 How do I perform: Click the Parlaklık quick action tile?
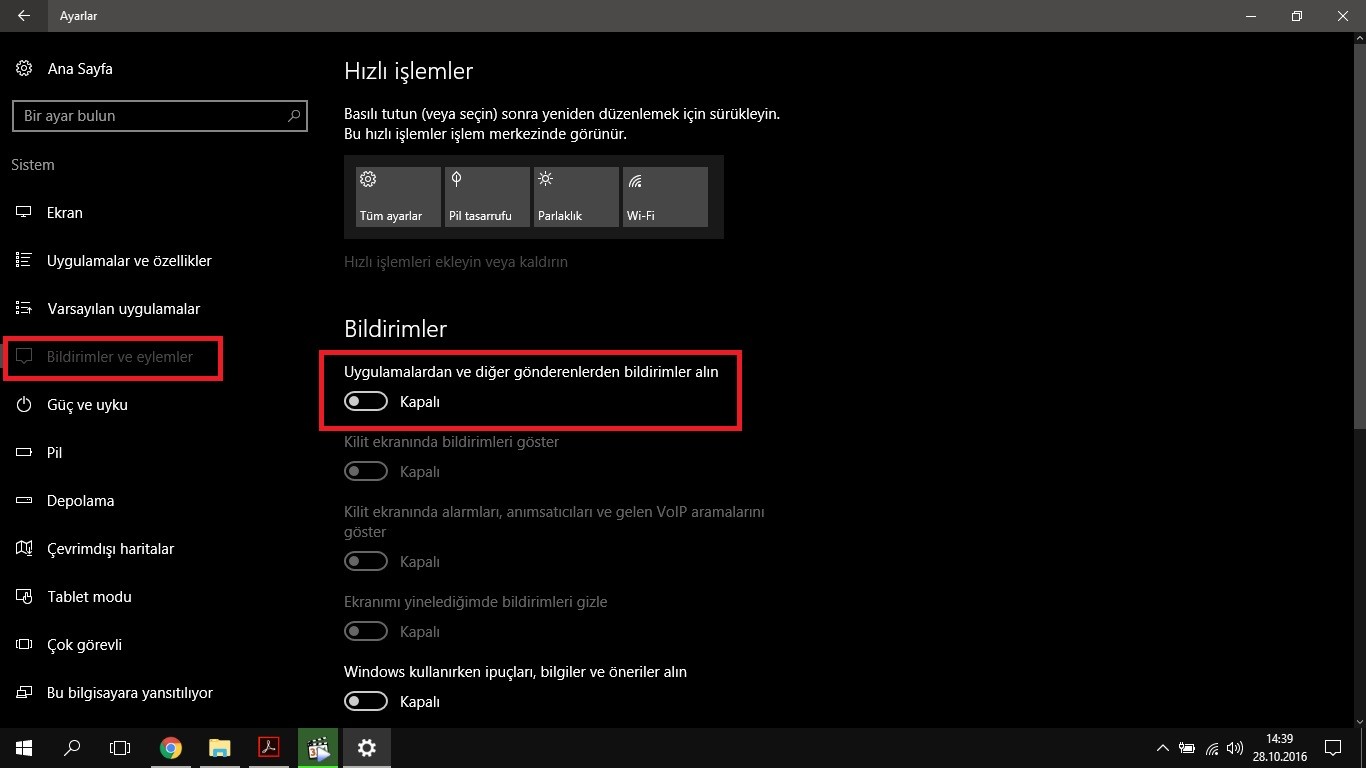coord(576,197)
